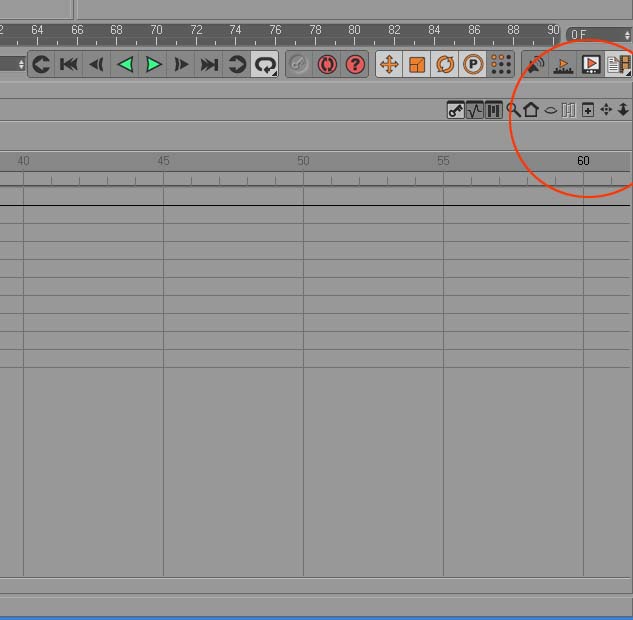Step back one frame
The image size is (633, 620).
pos(97,64)
